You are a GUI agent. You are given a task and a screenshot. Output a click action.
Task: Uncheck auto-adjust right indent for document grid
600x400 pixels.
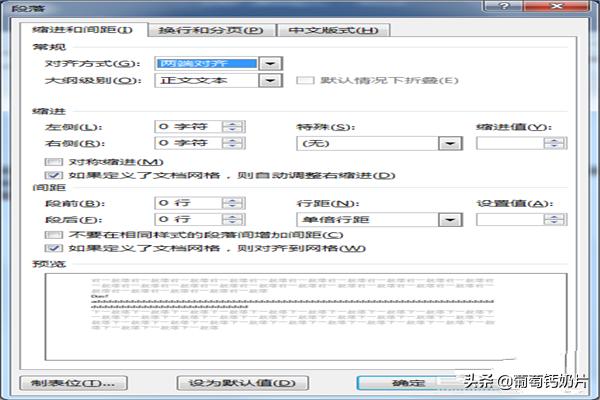point(54,175)
